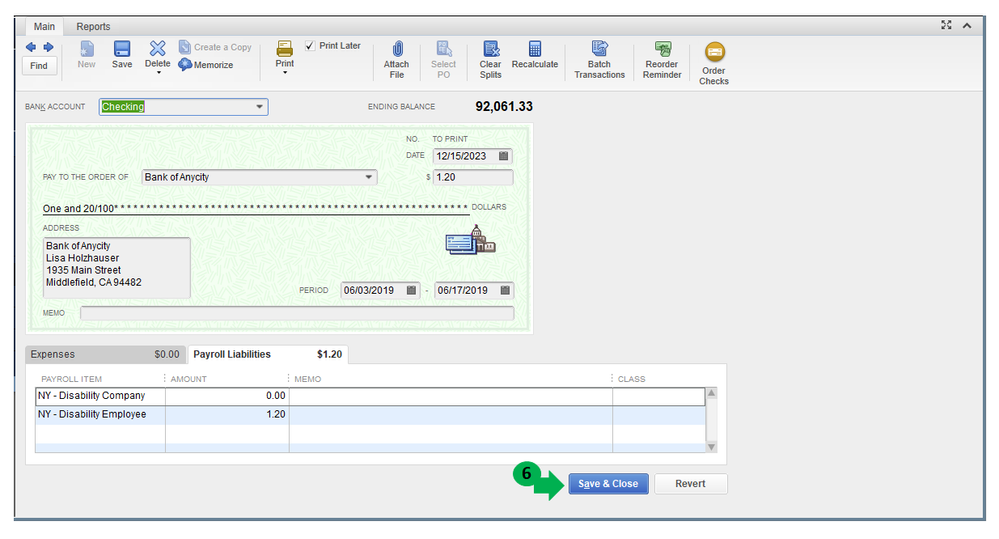This screenshot has width=999, height=539.
Task: Click the Payroll Item column header
Action: click(71, 378)
